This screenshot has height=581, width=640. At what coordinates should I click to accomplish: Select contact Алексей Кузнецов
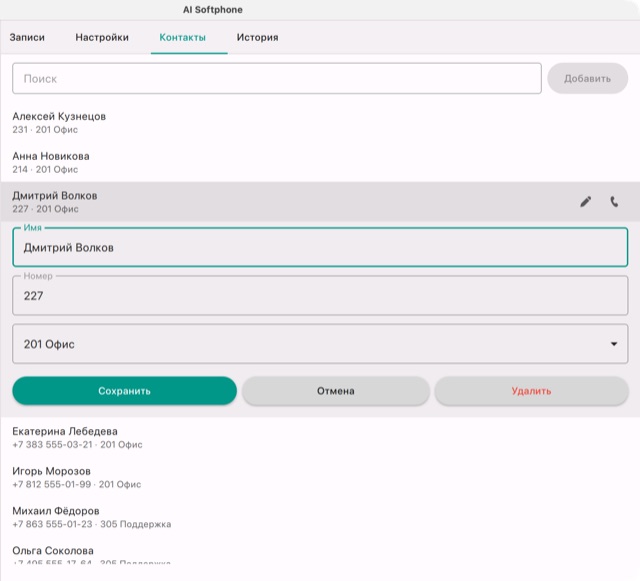(320, 122)
